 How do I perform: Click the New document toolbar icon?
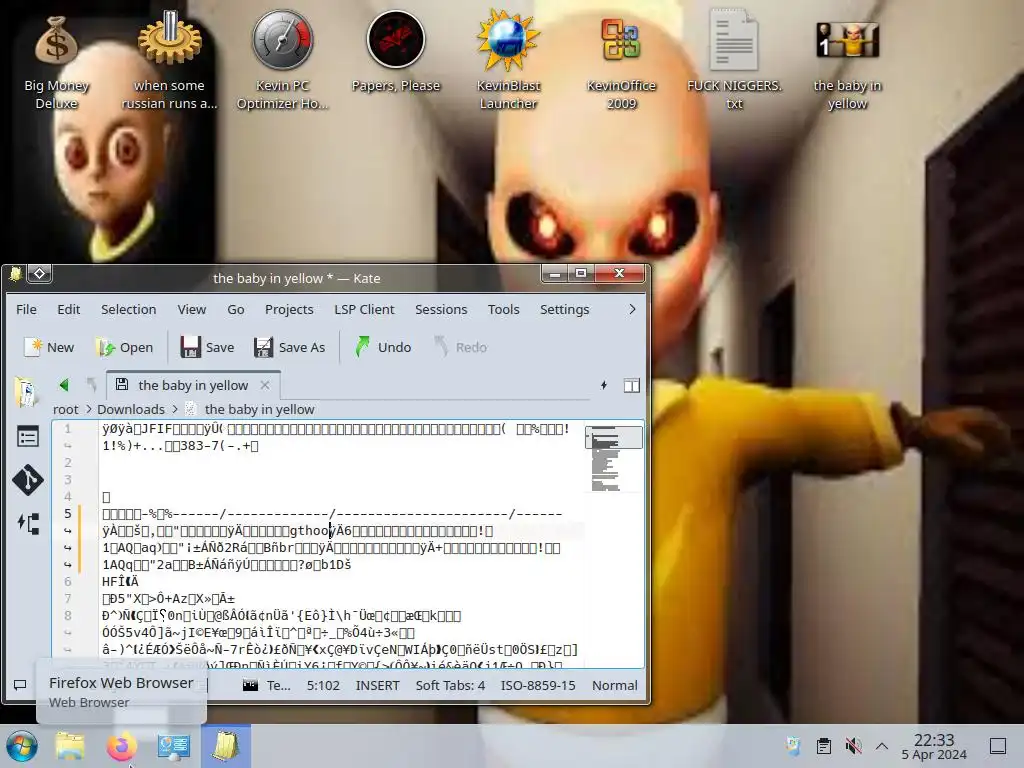coord(33,347)
